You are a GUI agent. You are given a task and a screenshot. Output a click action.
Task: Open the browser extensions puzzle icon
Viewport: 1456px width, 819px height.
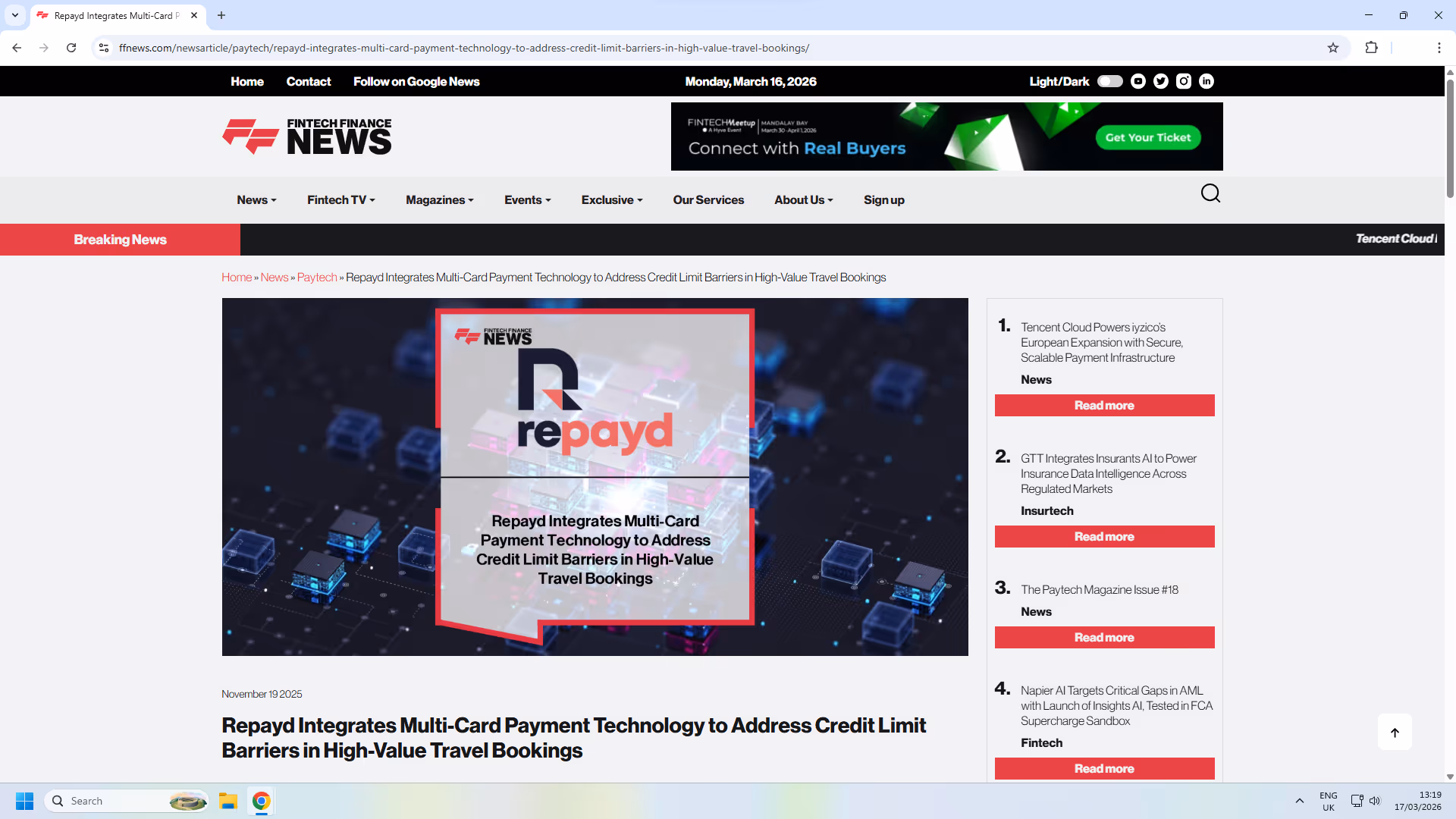click(1371, 48)
